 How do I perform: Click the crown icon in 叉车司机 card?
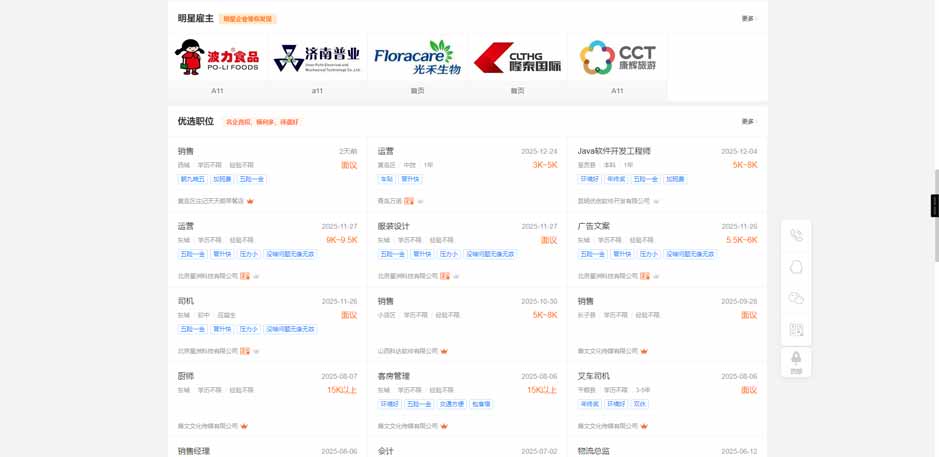pyautogui.click(x=644, y=426)
